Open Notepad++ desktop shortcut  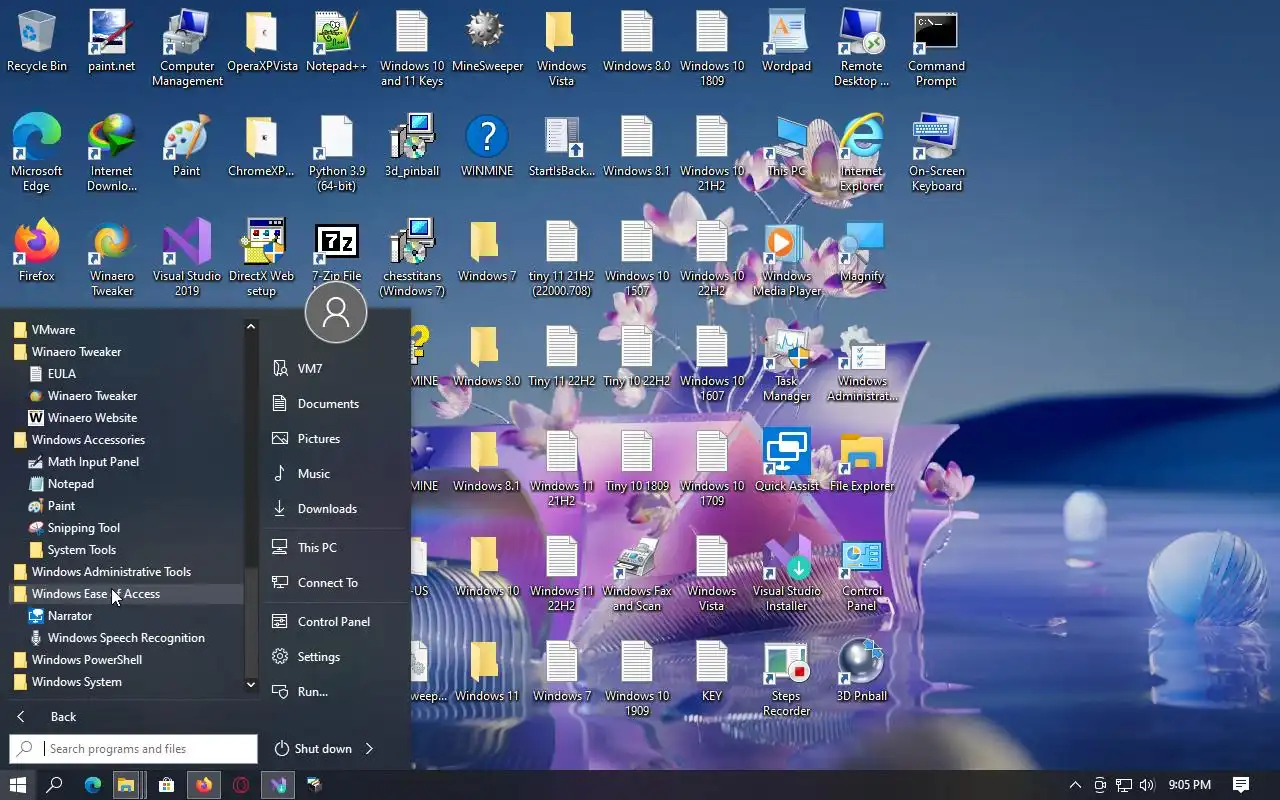(336, 42)
